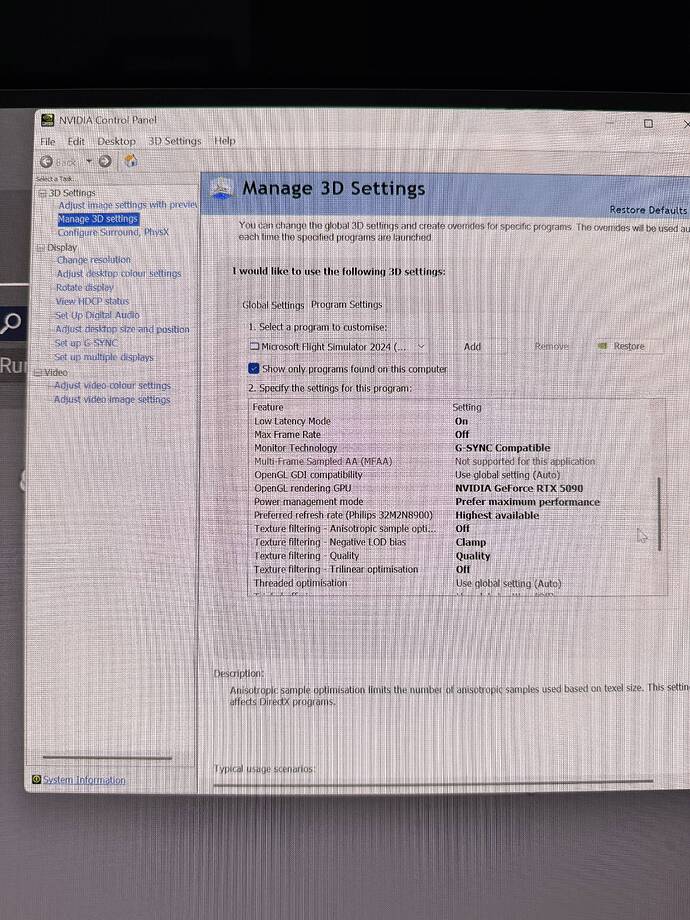Viewport: 690px width, 920px height.
Task: Open the Help menu
Action: pyautogui.click(x=225, y=140)
